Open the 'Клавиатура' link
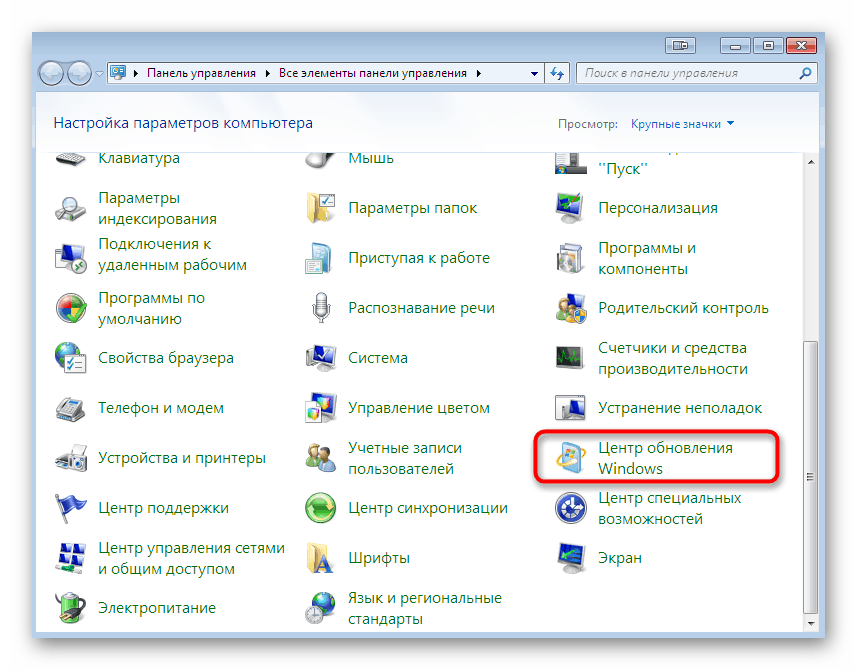The height and width of the screenshot is (670, 857). (x=139, y=158)
